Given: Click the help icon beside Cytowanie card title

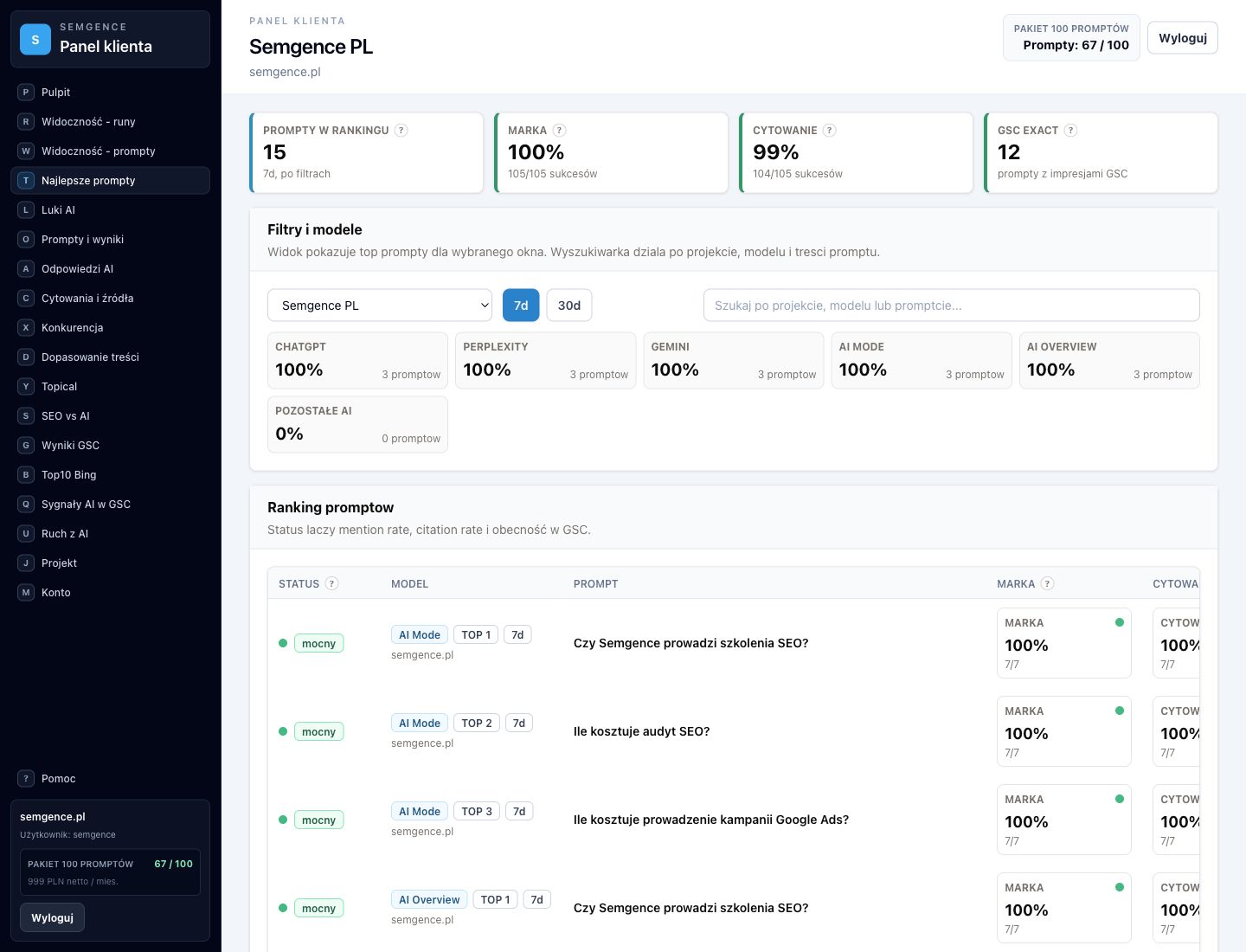Looking at the screenshot, I should point(829,130).
